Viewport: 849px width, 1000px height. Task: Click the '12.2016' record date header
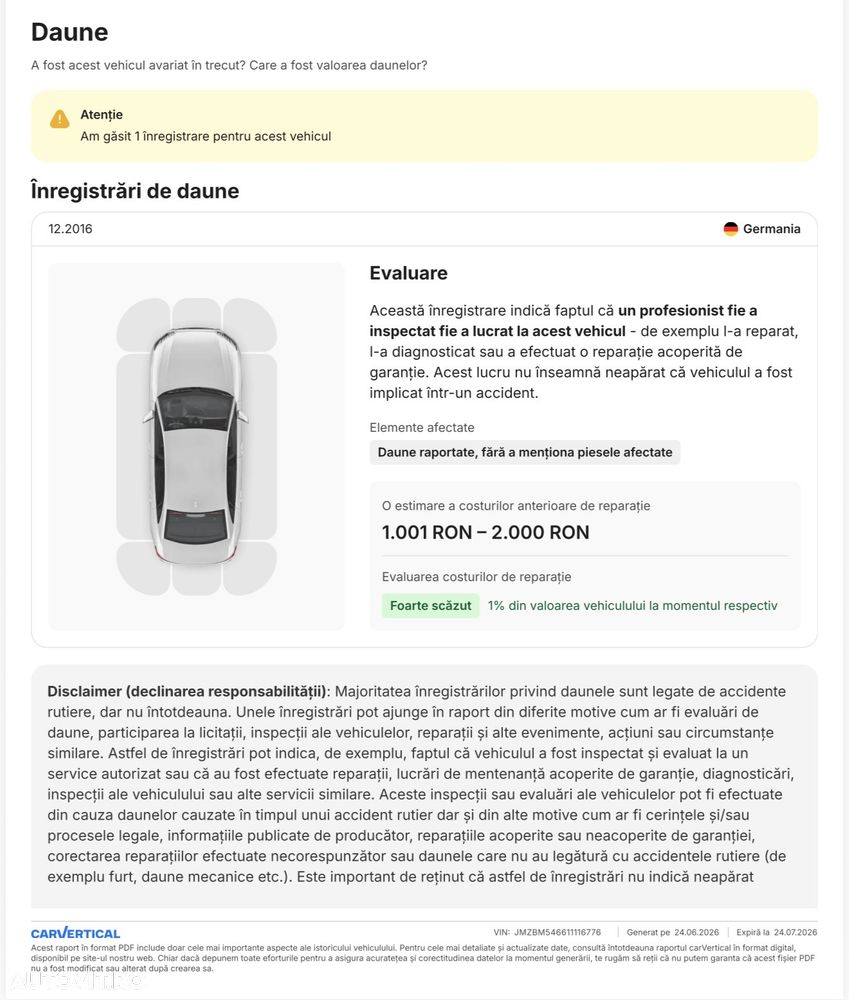tap(70, 229)
